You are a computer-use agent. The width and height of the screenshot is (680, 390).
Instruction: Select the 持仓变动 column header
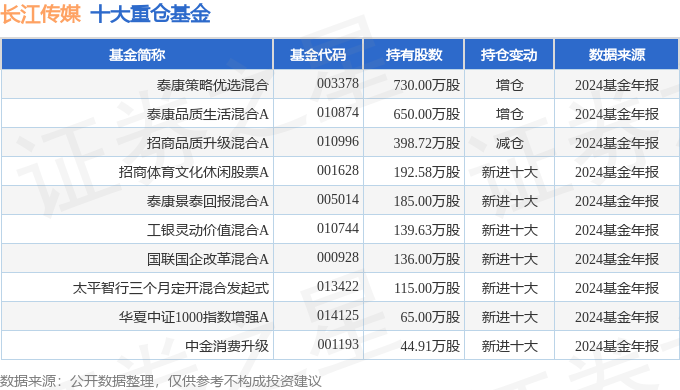coord(509,55)
